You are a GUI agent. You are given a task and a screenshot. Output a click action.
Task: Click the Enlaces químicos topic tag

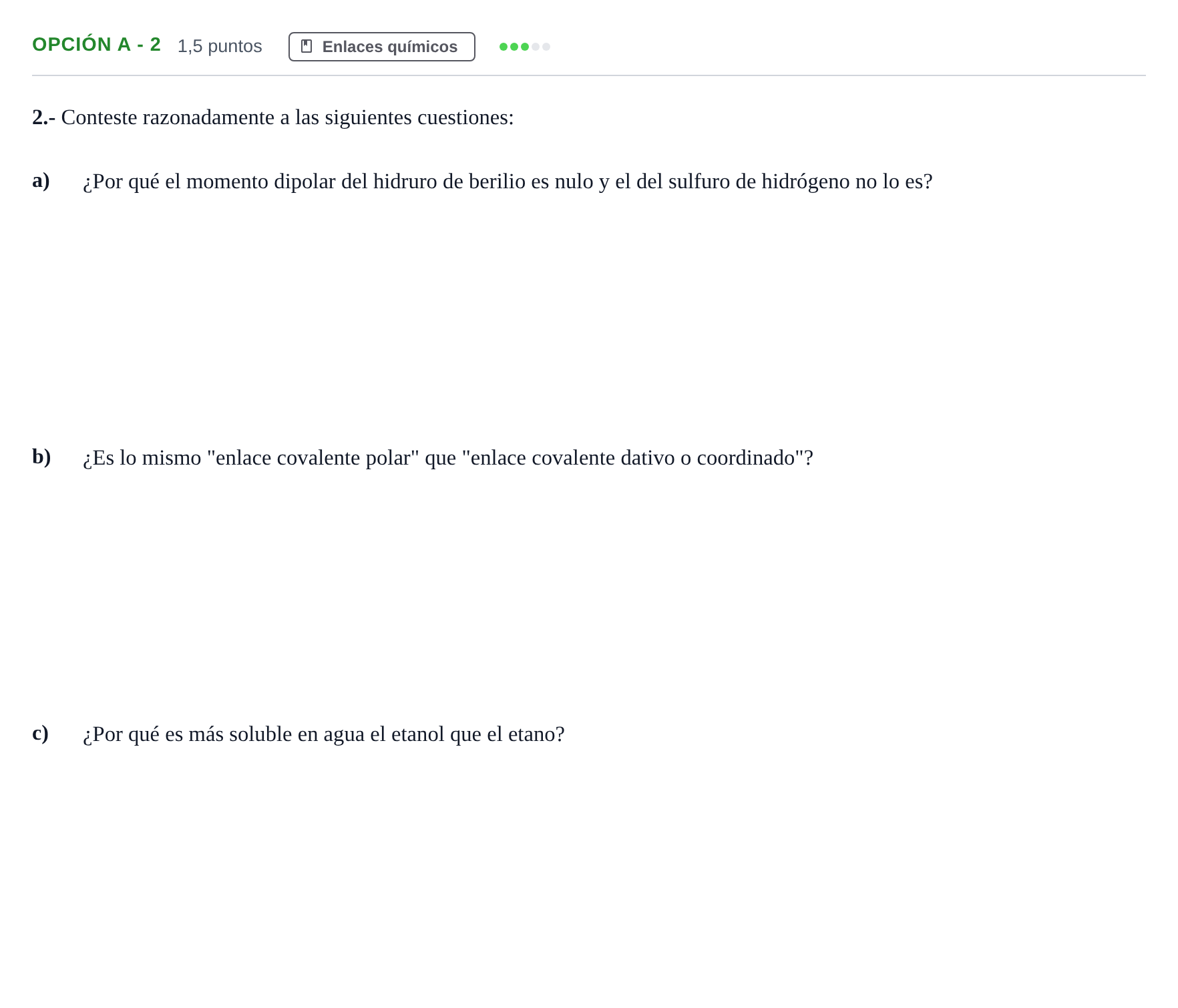tap(381, 47)
